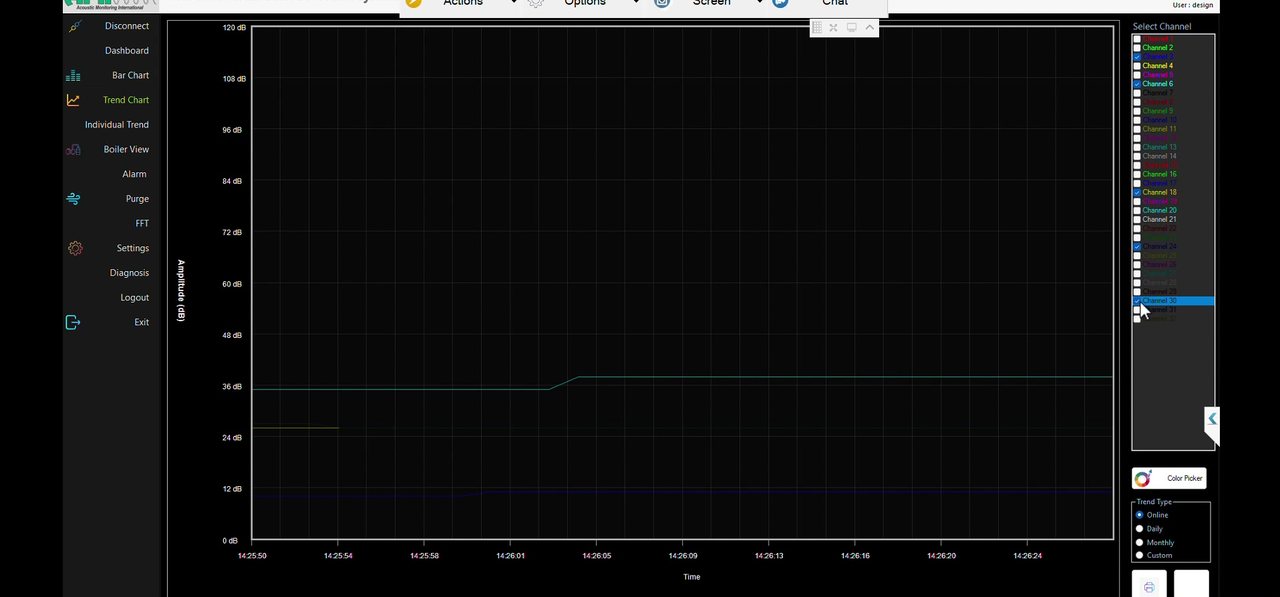Uncheck the Channel 18 checkbox
This screenshot has width=1280, height=597.
click(1137, 192)
